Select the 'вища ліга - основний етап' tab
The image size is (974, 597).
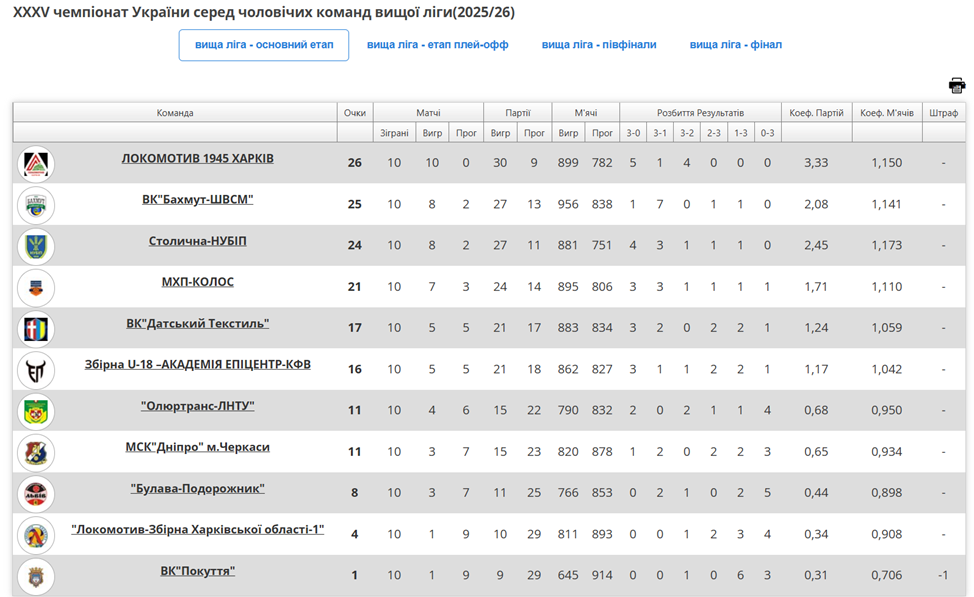tap(264, 45)
